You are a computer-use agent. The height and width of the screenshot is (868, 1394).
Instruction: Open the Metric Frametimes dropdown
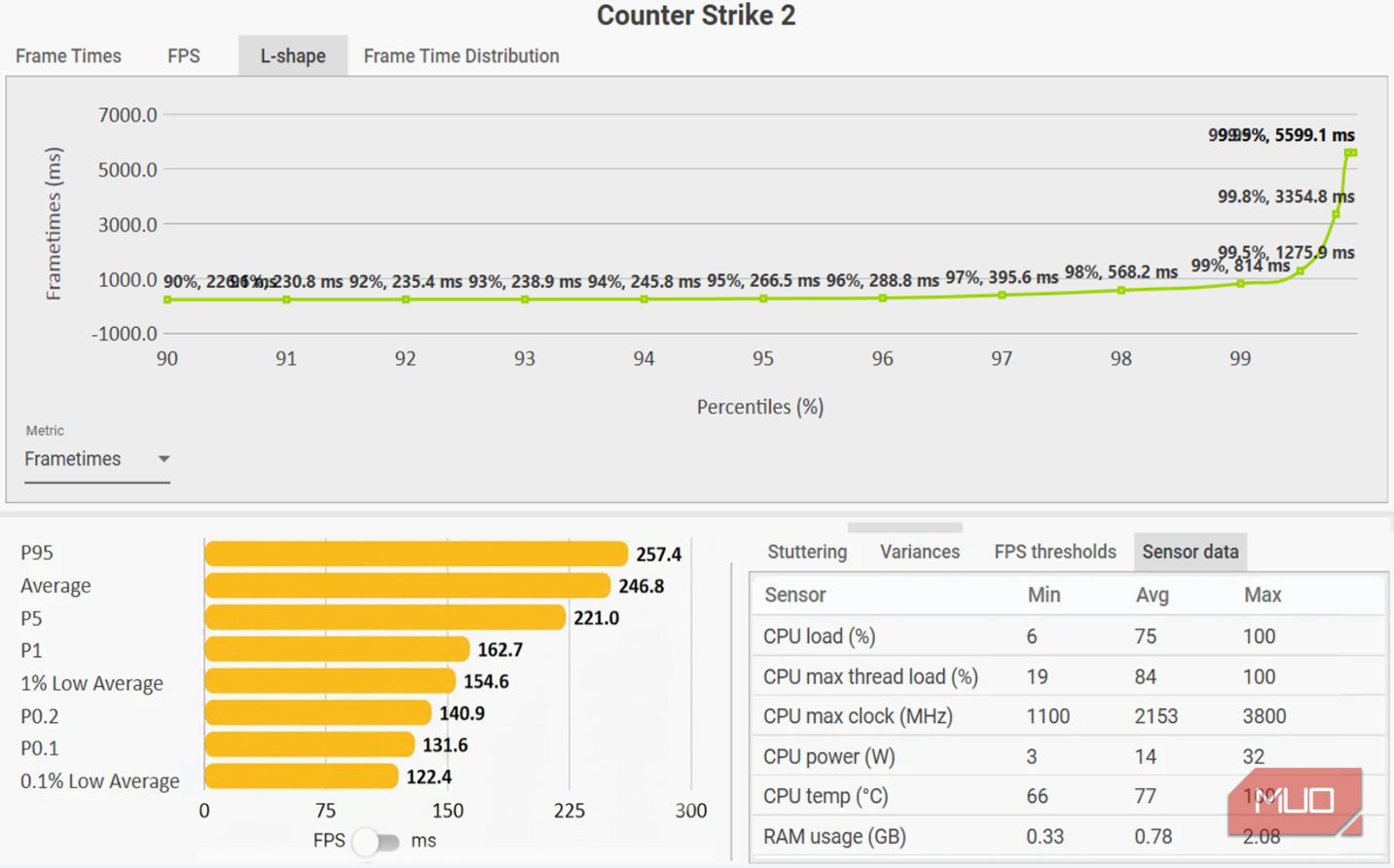97,459
